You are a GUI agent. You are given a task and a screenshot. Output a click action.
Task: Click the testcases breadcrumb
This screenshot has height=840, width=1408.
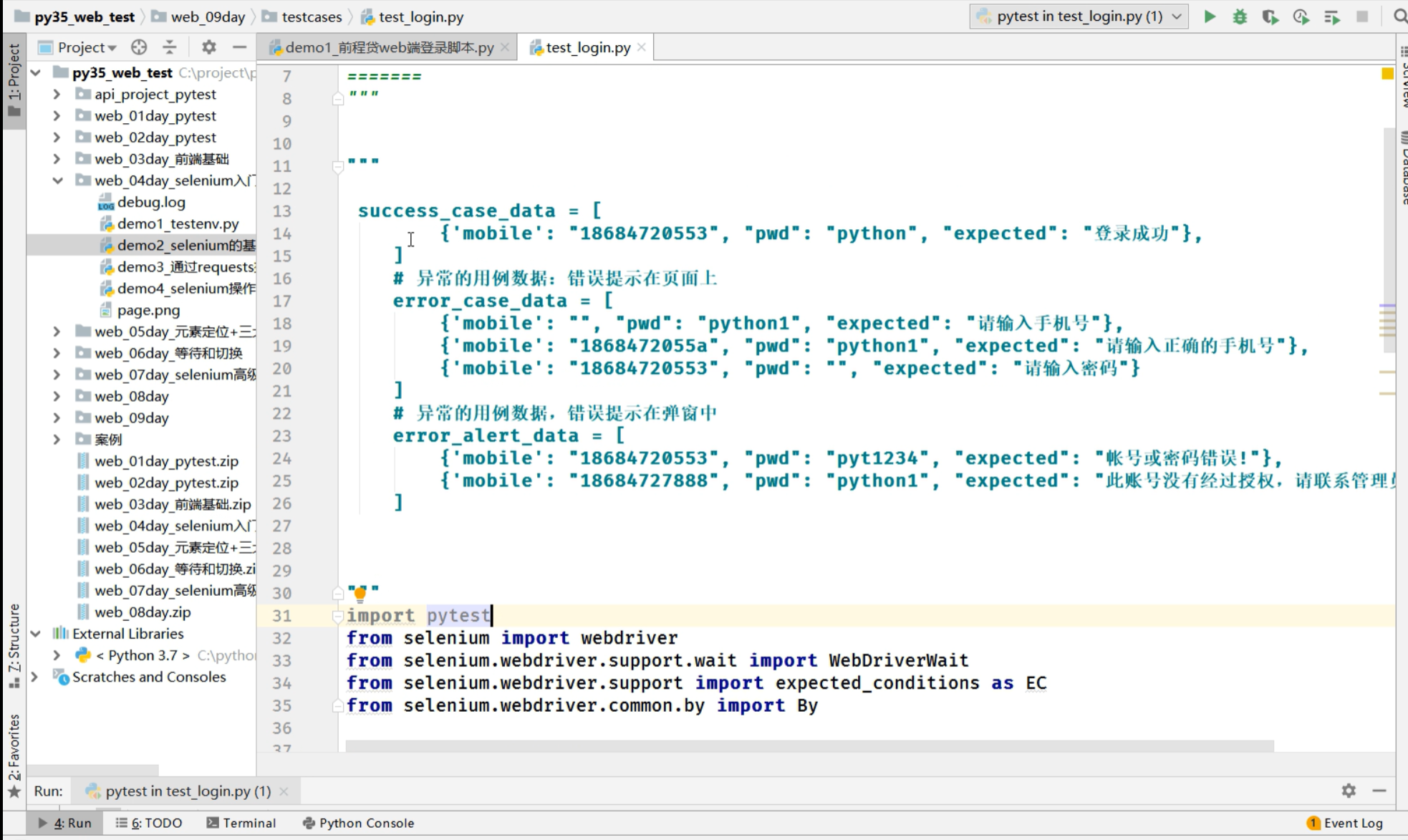click(311, 16)
